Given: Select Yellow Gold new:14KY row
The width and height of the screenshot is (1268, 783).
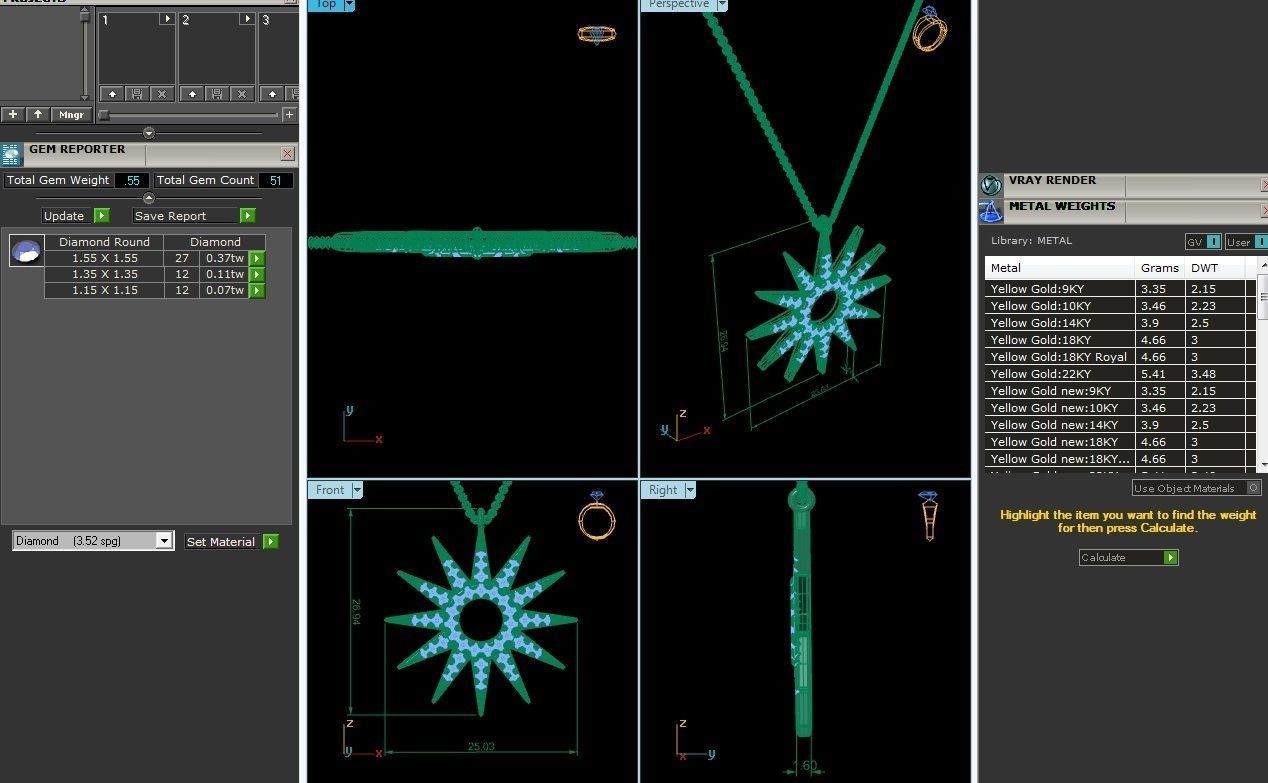Looking at the screenshot, I should [1120, 425].
